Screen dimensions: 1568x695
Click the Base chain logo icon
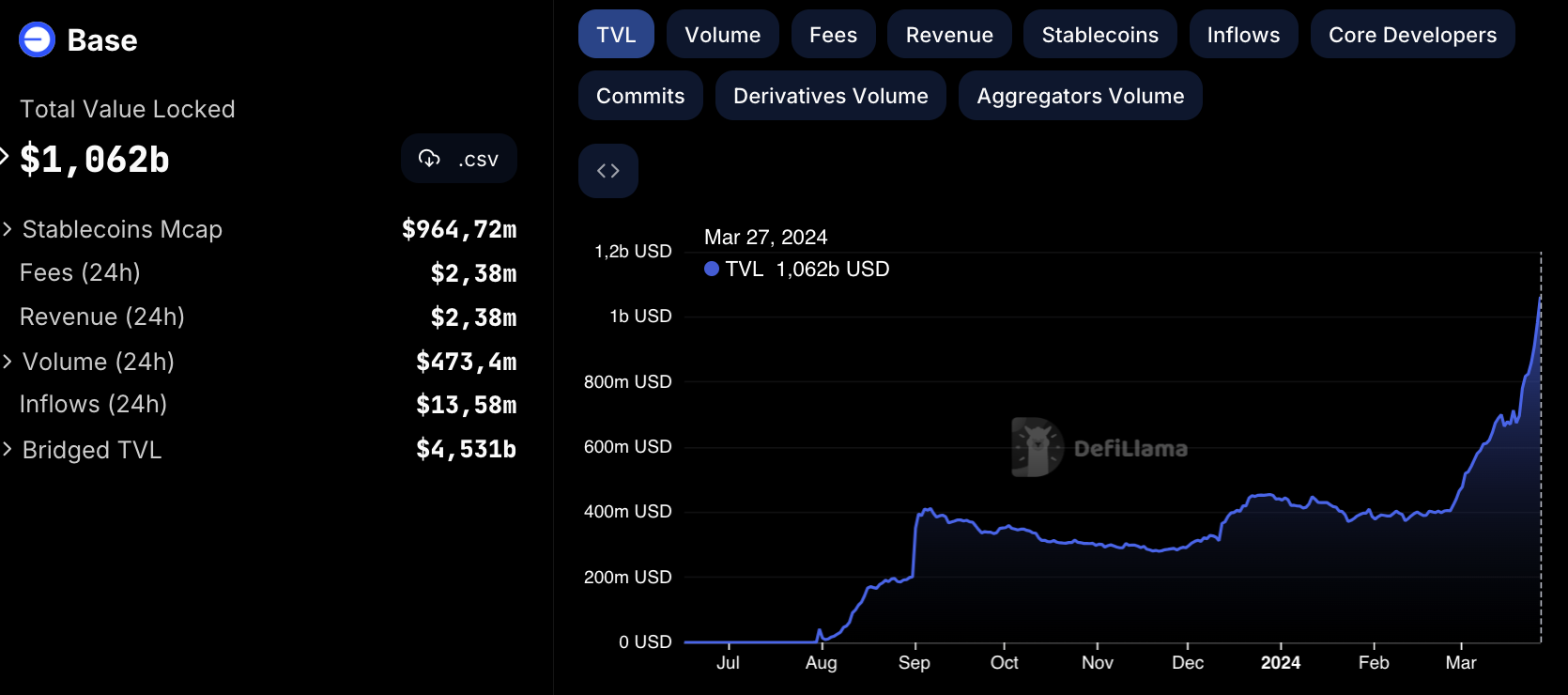tap(38, 39)
